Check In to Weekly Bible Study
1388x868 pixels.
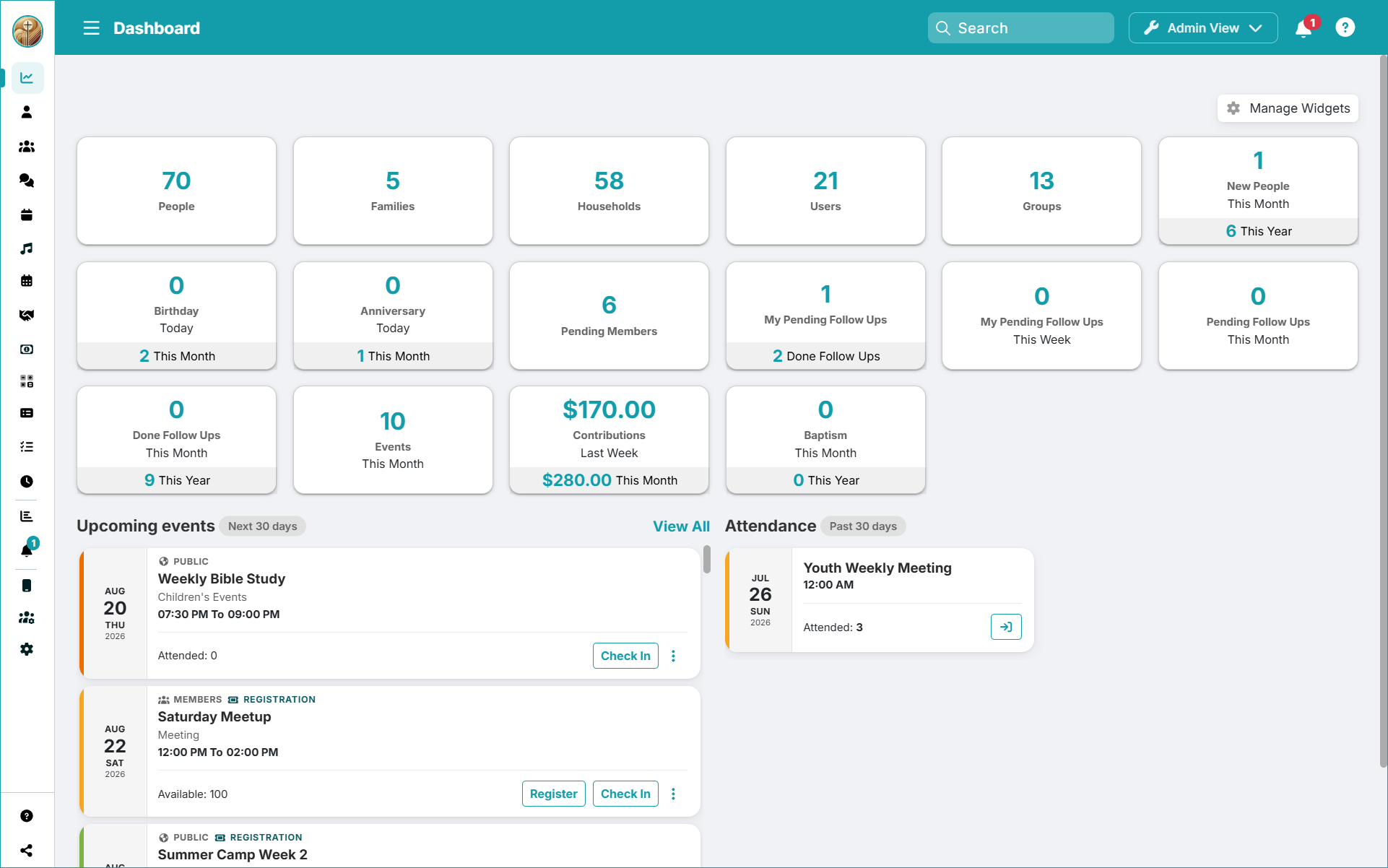click(x=625, y=656)
